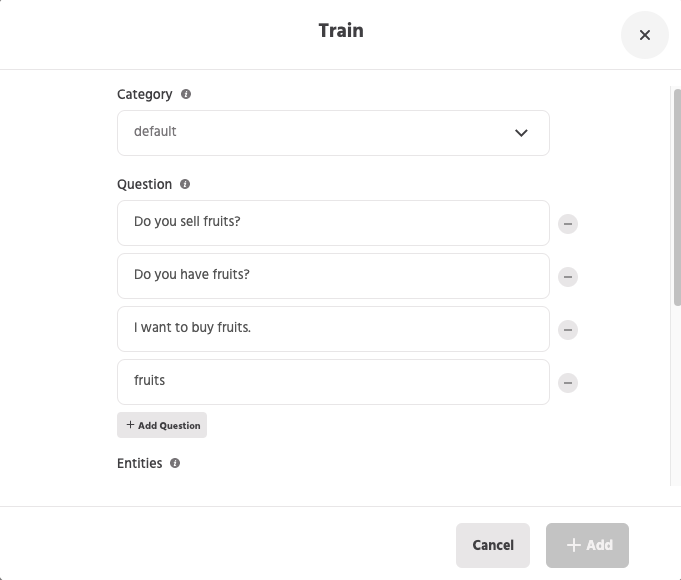
Task: Expand the Category chevron arrow
Action: [521, 133]
